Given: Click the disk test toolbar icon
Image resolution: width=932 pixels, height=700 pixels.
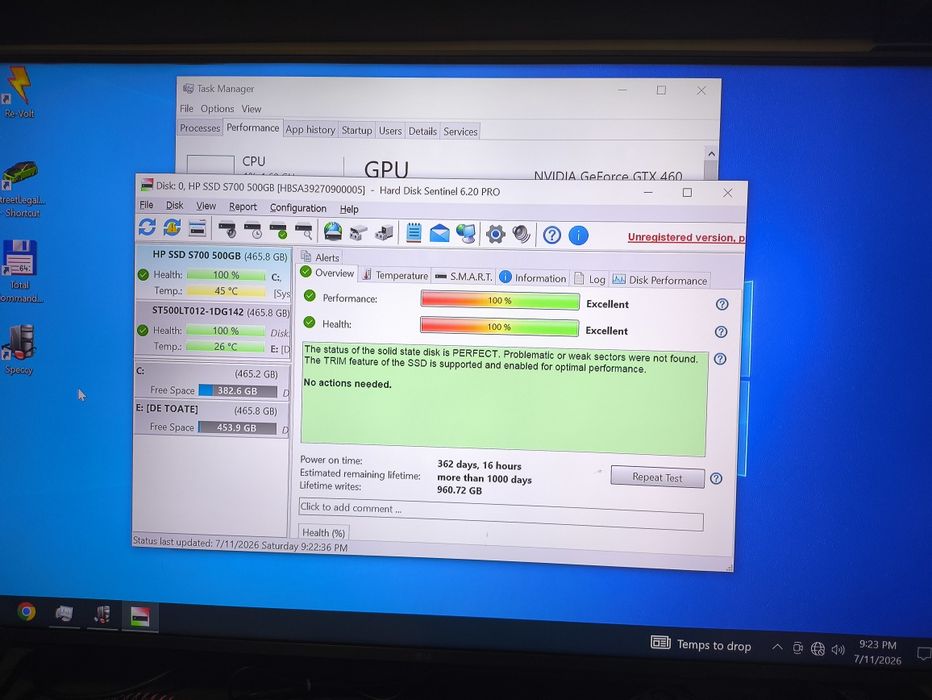Looking at the screenshot, I should [226, 229].
